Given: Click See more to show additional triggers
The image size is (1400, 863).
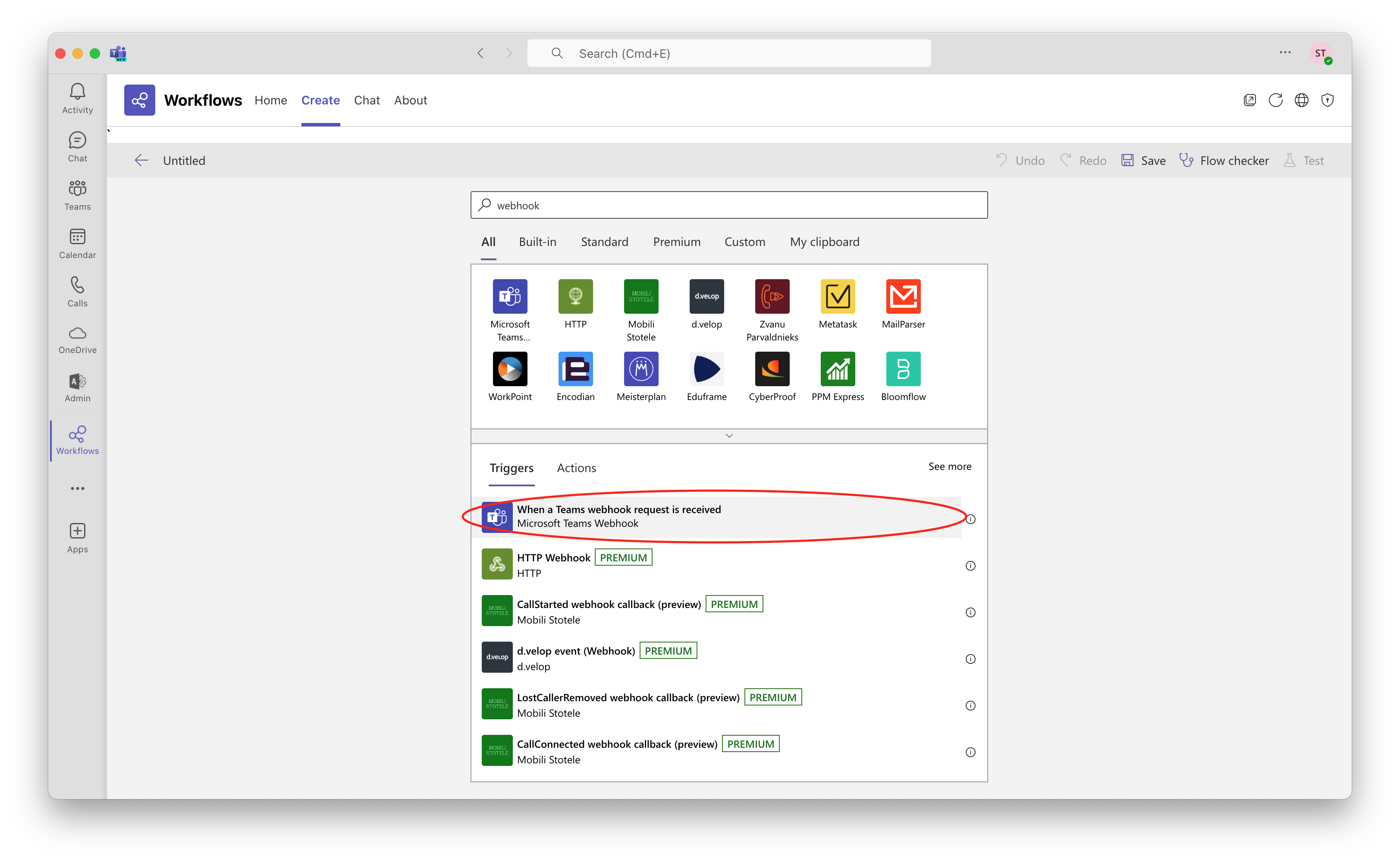Looking at the screenshot, I should pos(949,466).
